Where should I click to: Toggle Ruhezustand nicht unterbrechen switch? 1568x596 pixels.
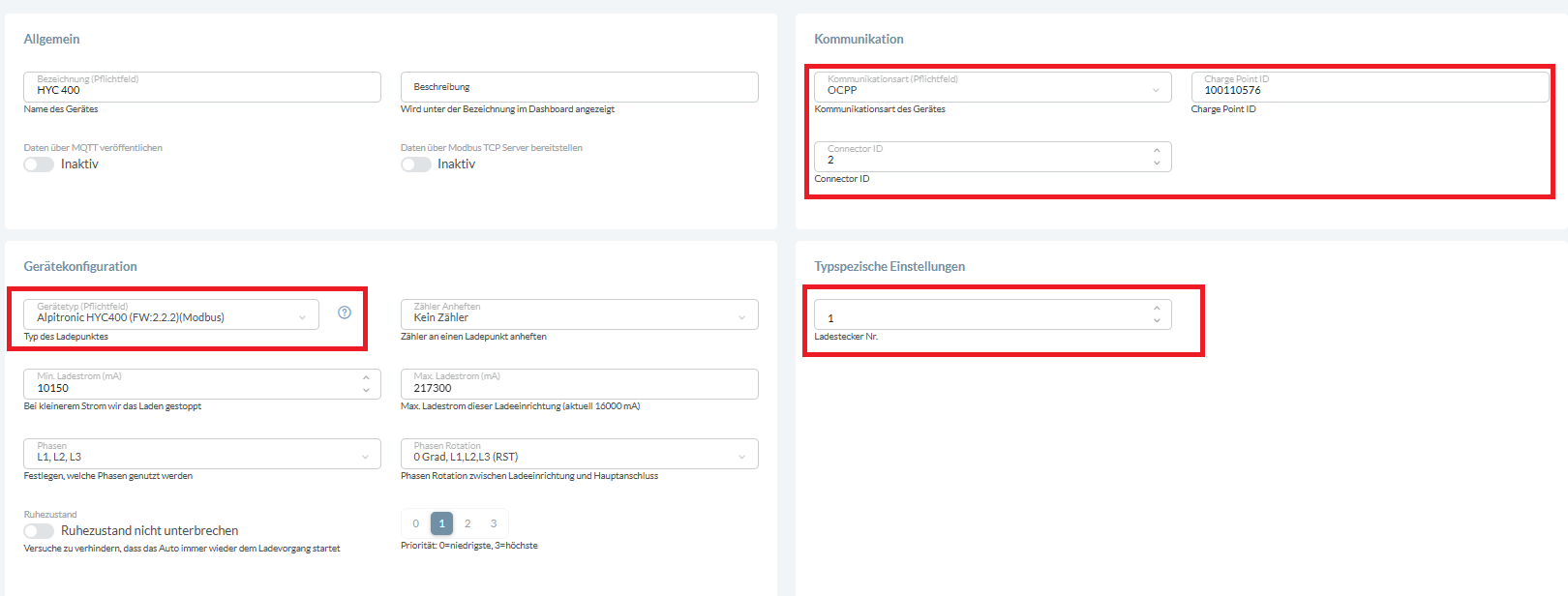coord(39,531)
